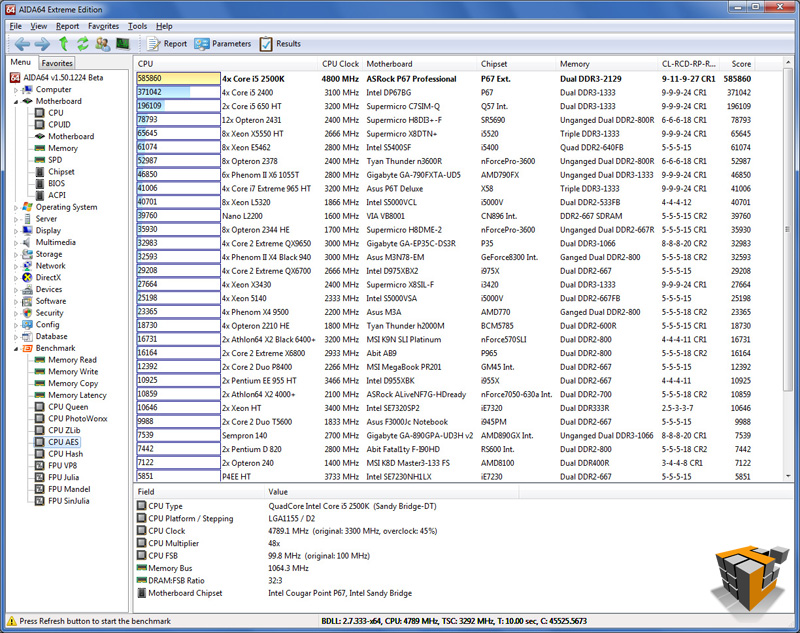Open the Favorites menu
800x633 pixels.
coord(103,26)
